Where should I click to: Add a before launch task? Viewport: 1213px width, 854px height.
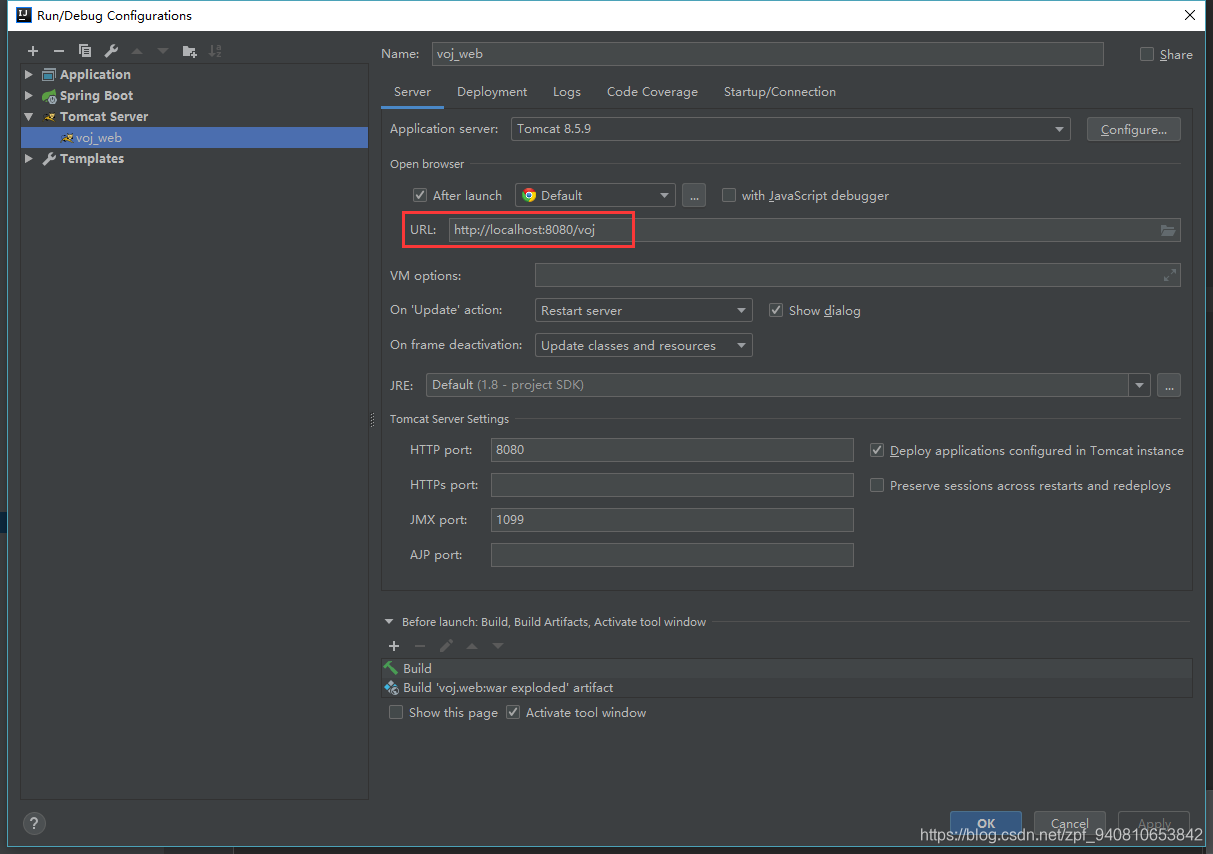coord(394,646)
